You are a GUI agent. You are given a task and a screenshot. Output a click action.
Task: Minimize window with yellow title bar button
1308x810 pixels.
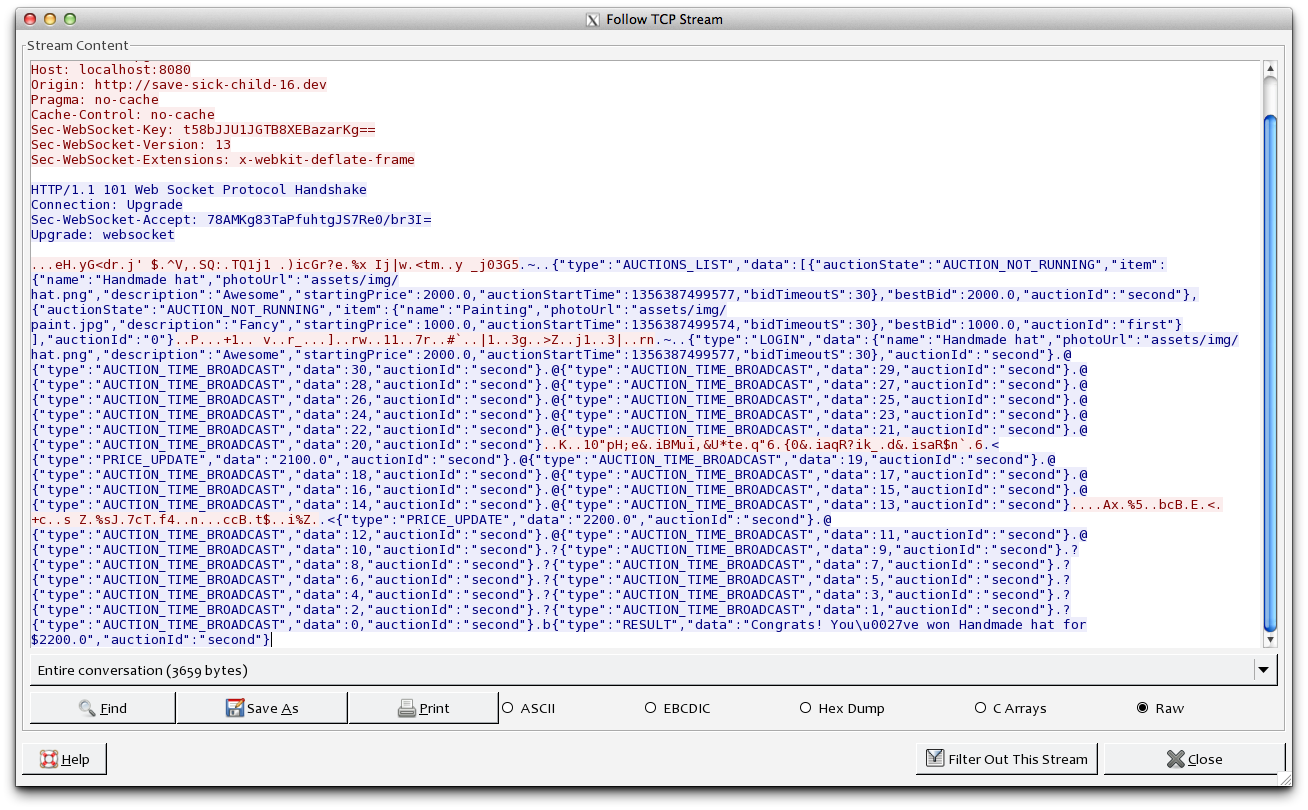point(50,19)
